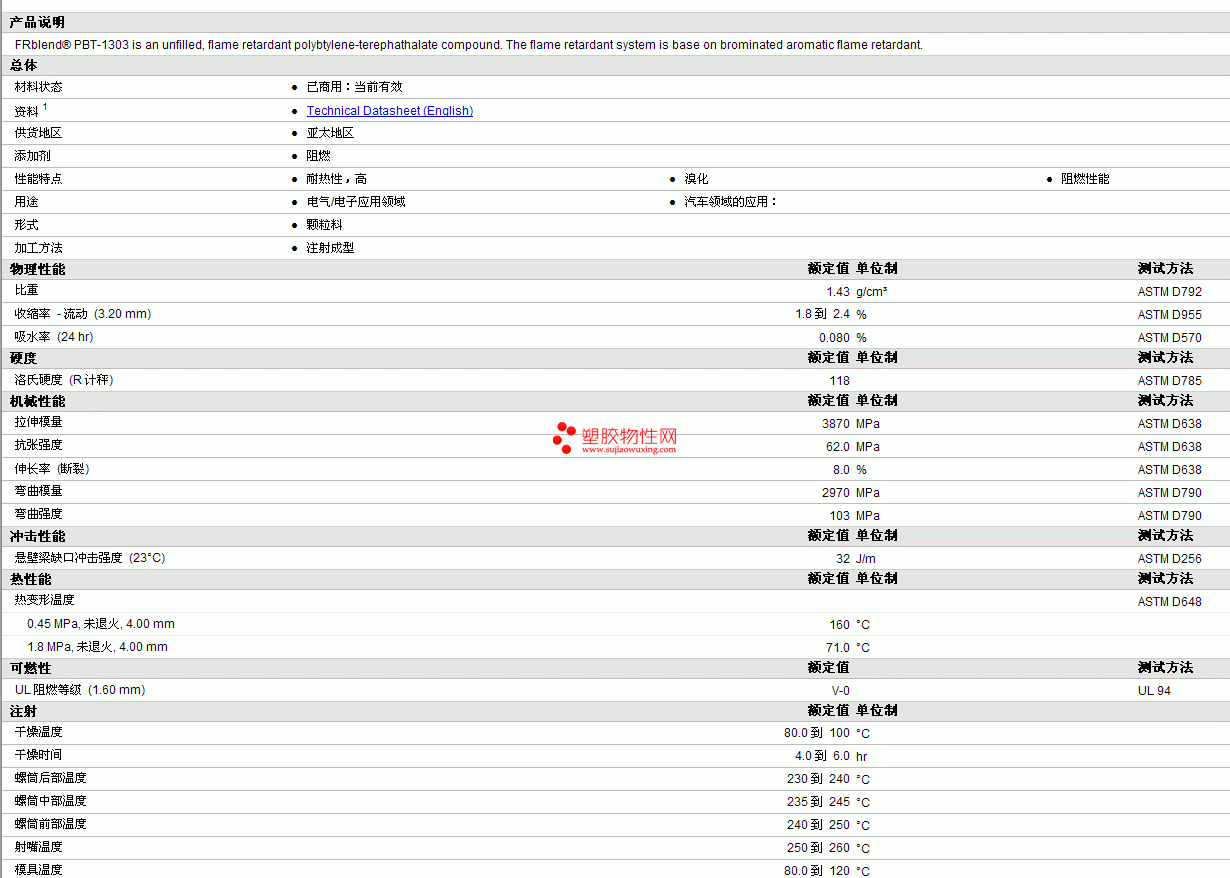Image resolution: width=1230 pixels, height=878 pixels.
Task: Click the 电气/电子应用领域 use entry
Action: [356, 202]
